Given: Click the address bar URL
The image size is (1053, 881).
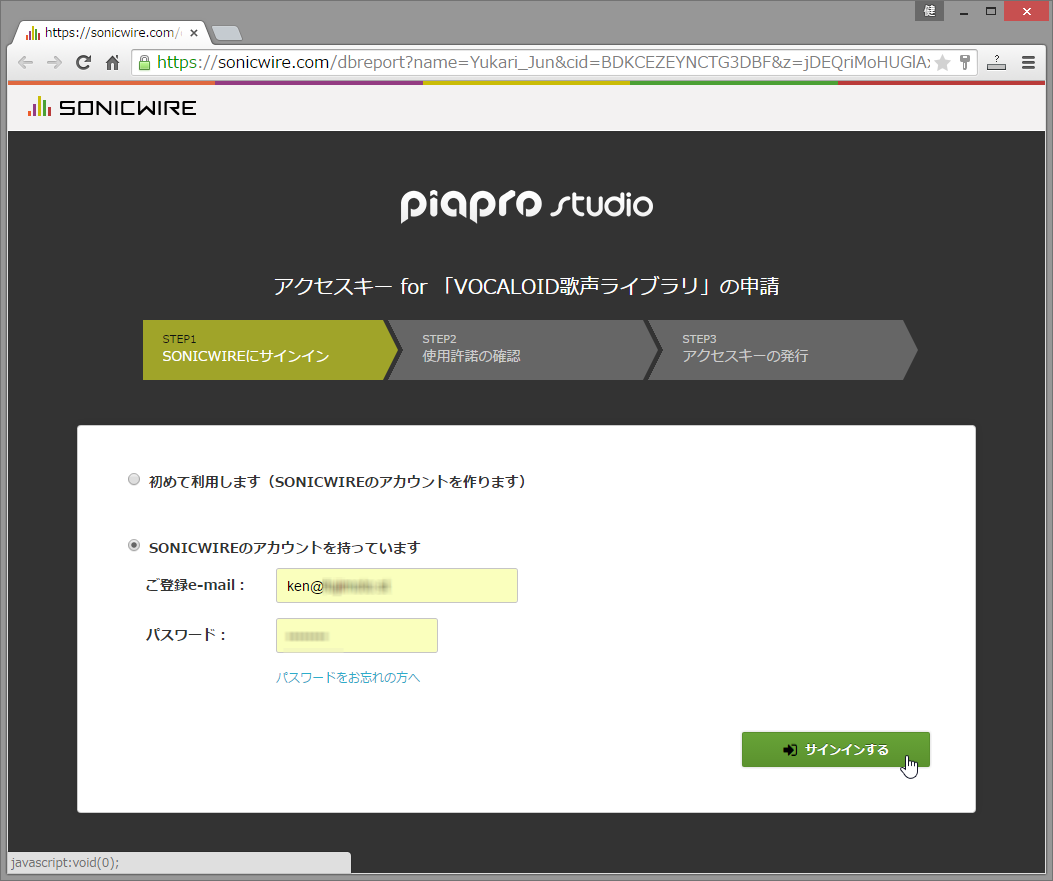Looking at the screenshot, I should [x=543, y=62].
